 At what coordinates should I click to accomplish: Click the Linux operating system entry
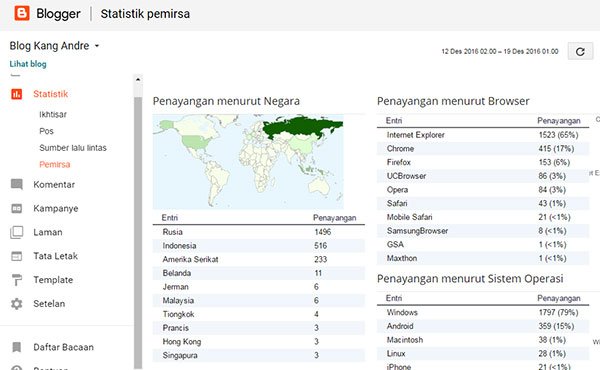point(396,354)
